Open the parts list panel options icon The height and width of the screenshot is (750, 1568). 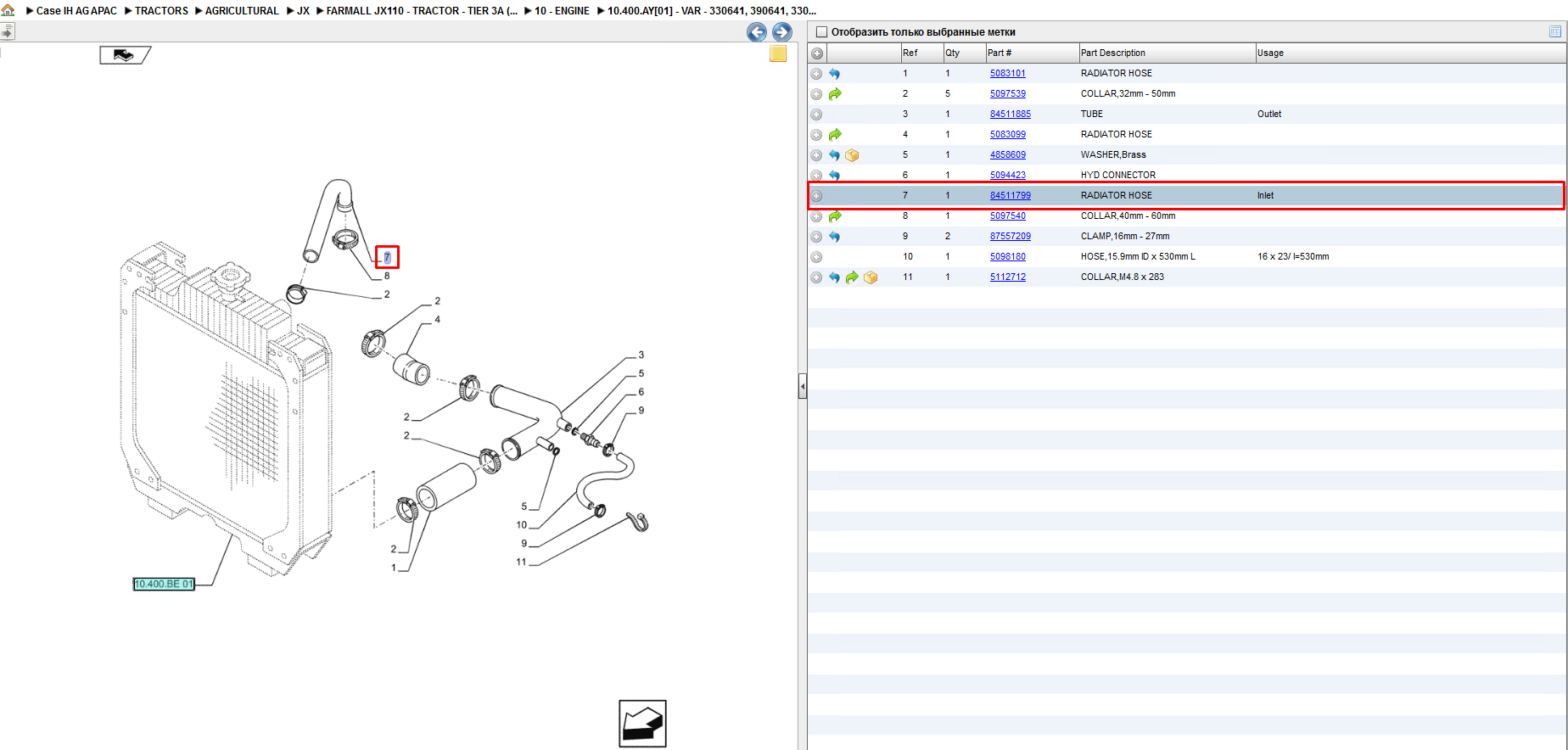(x=1555, y=31)
